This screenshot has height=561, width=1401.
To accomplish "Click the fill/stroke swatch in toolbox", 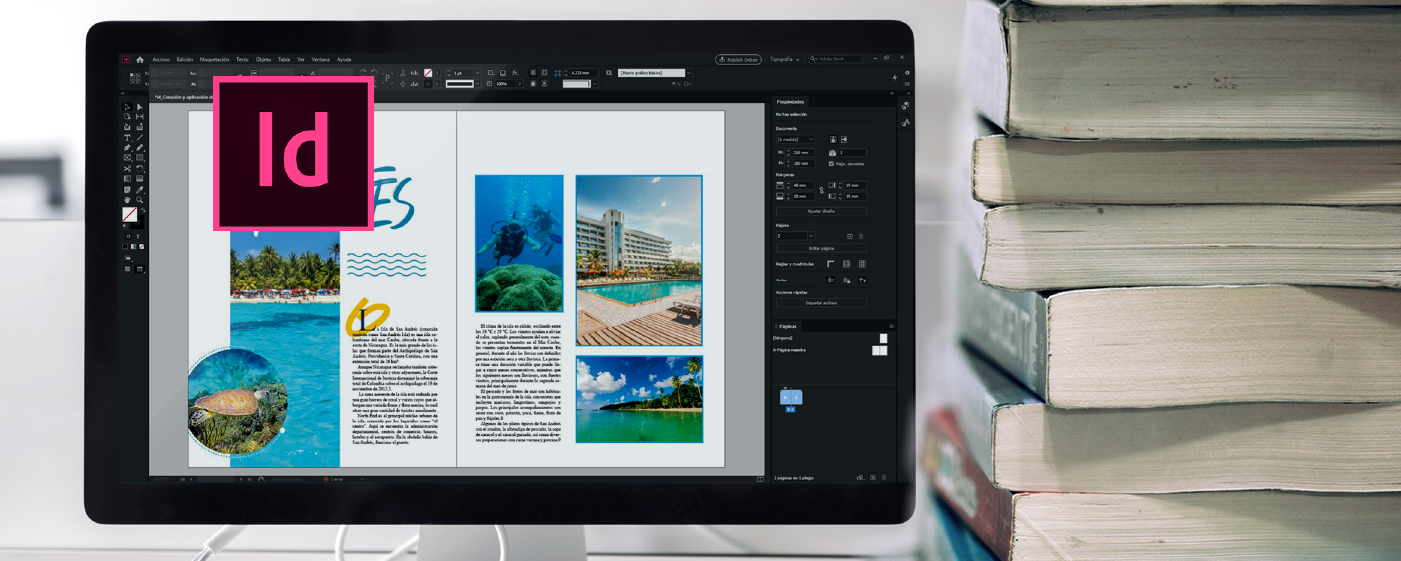I will [x=130, y=214].
